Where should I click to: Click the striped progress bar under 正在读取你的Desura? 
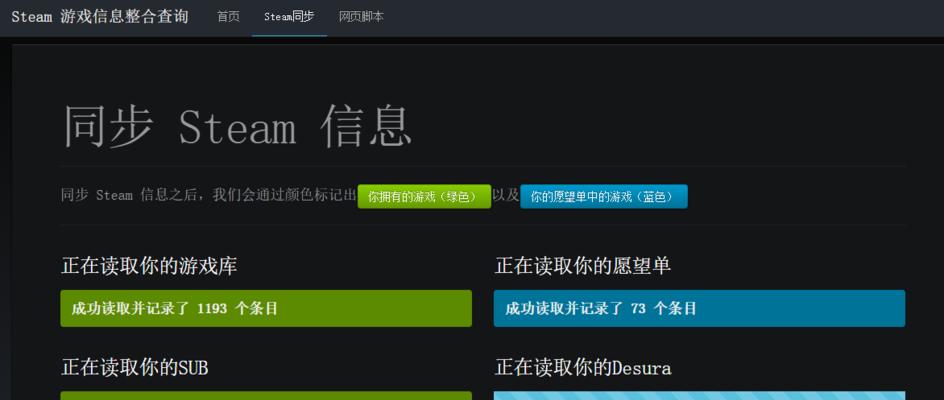pyautogui.click(x=699, y=395)
